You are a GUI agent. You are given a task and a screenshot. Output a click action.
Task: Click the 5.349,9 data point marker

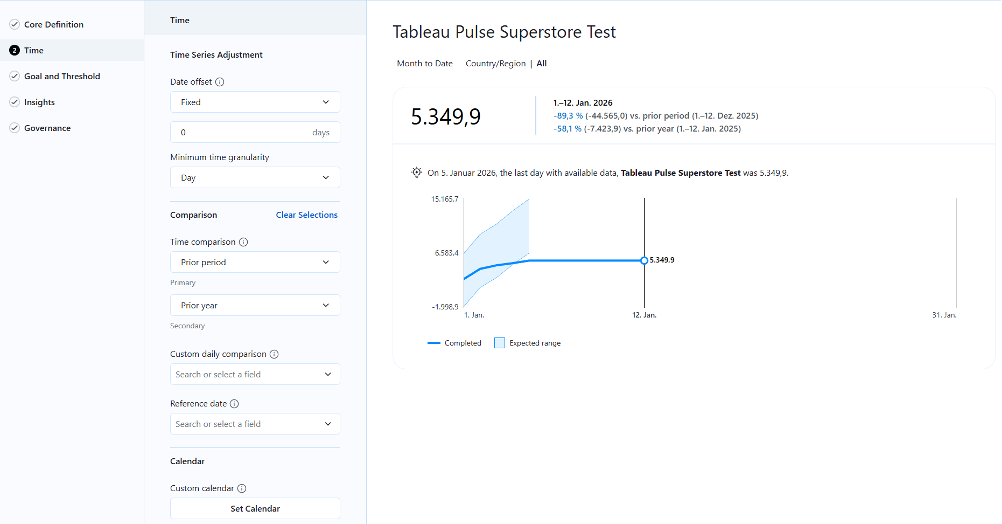point(644,260)
